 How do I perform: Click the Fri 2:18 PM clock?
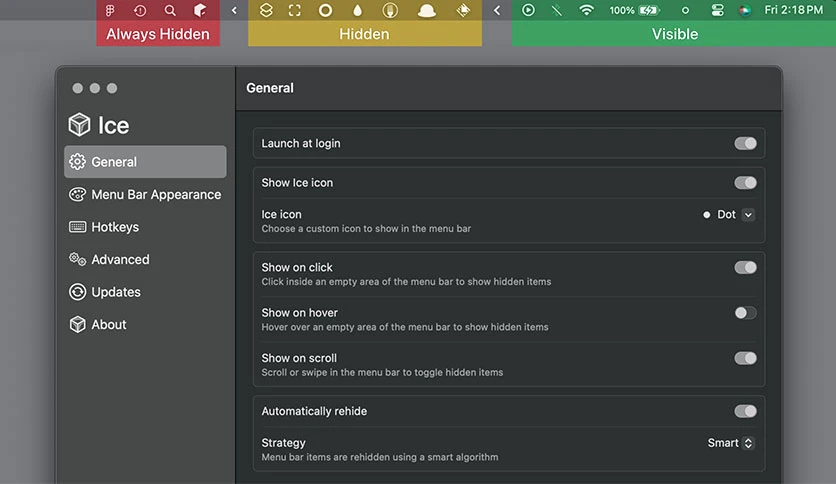point(793,10)
